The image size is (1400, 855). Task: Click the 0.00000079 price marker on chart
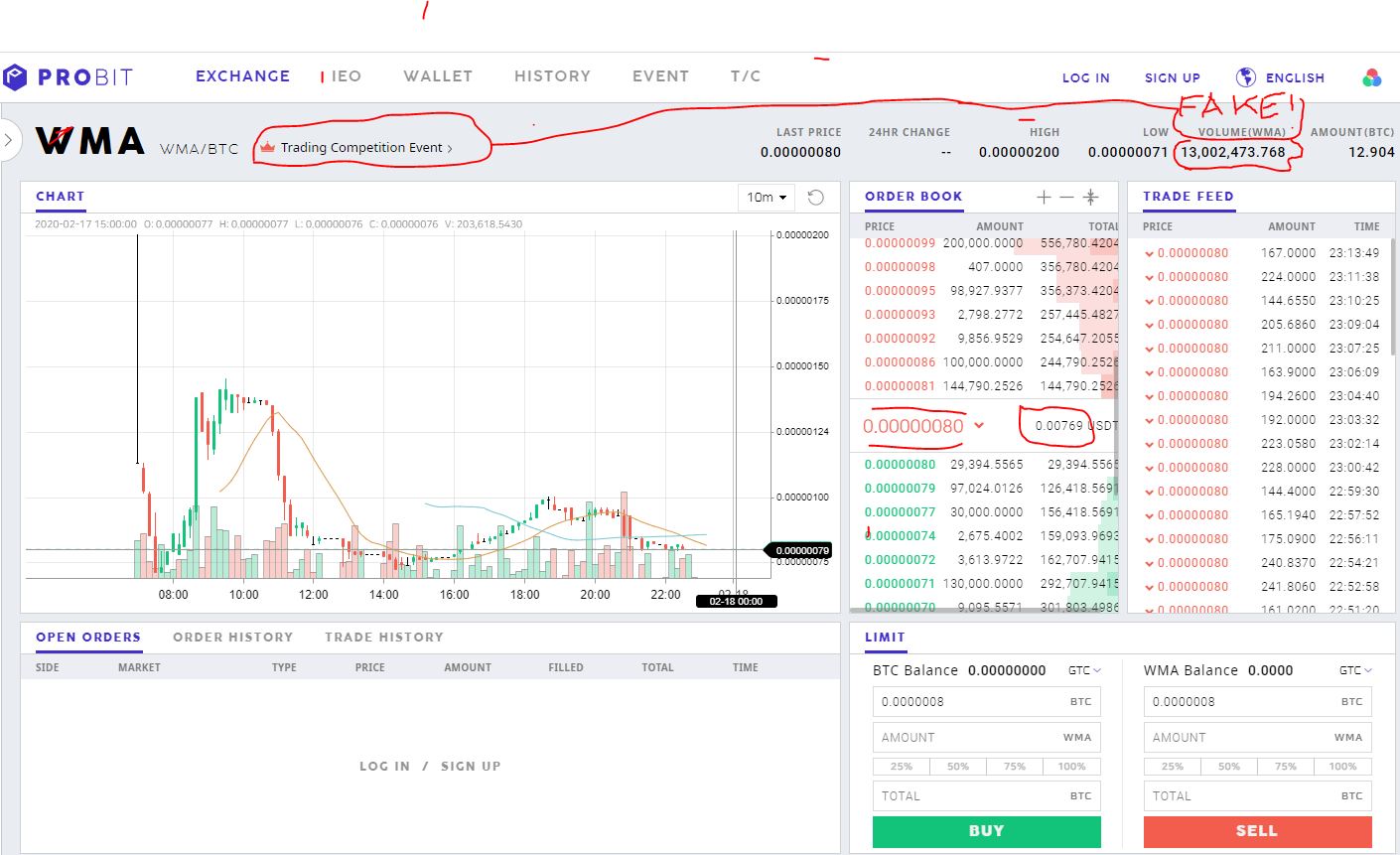tap(796, 550)
